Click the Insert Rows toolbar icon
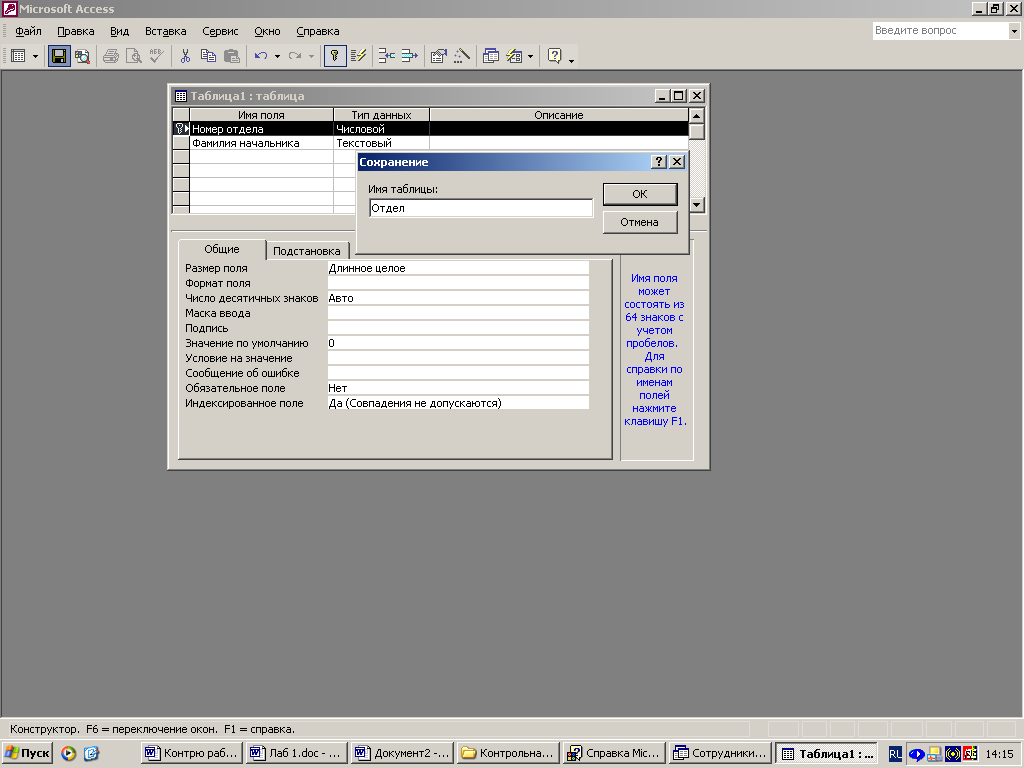1024x768 pixels. (387, 56)
